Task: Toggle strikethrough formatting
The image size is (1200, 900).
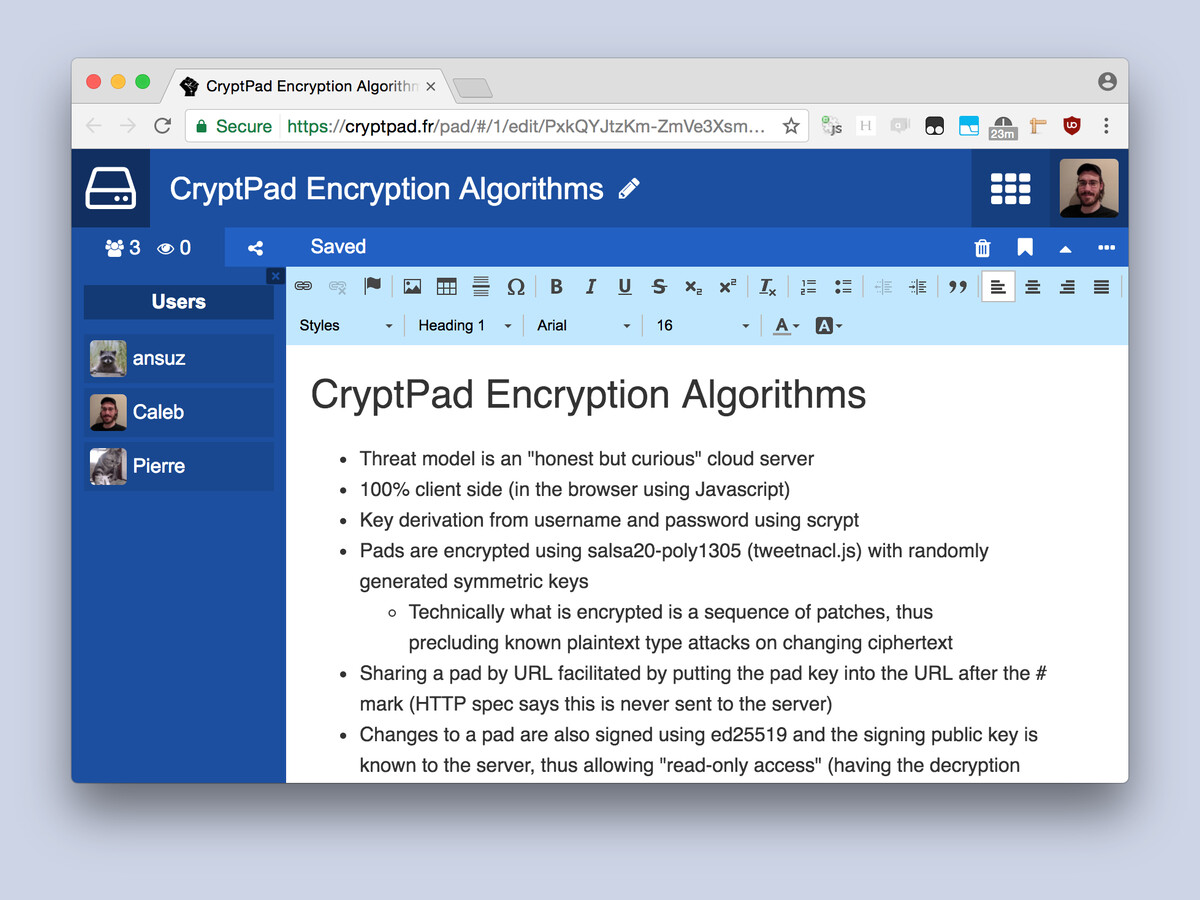Action: [x=659, y=287]
